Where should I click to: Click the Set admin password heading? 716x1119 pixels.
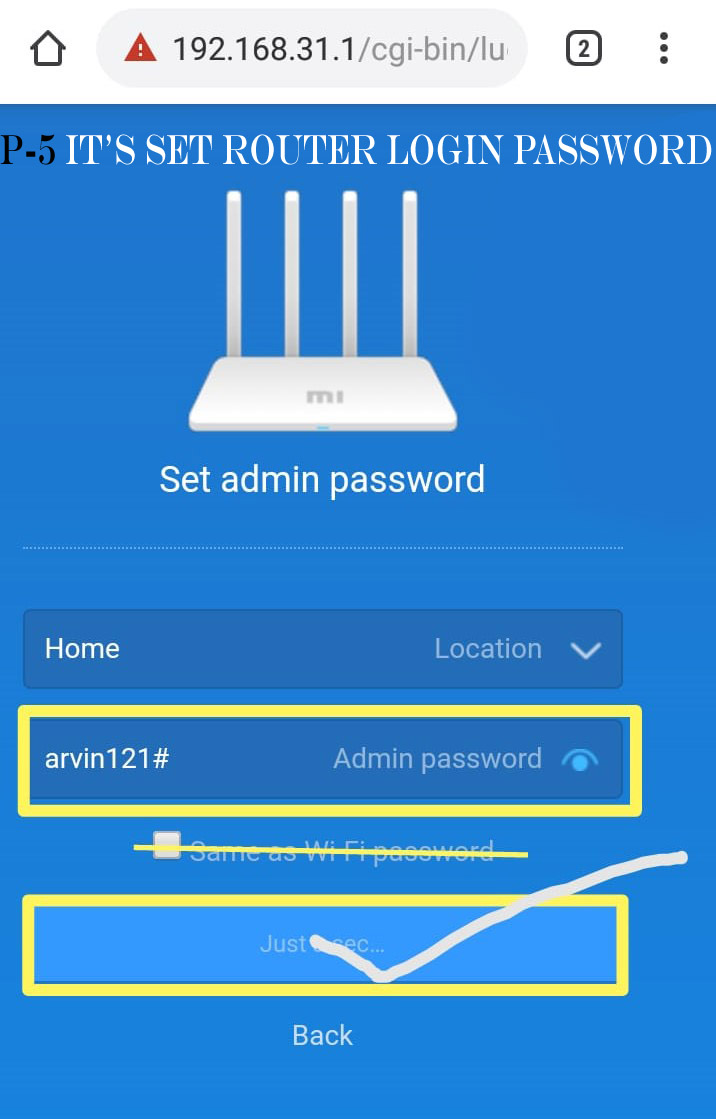tap(323, 480)
